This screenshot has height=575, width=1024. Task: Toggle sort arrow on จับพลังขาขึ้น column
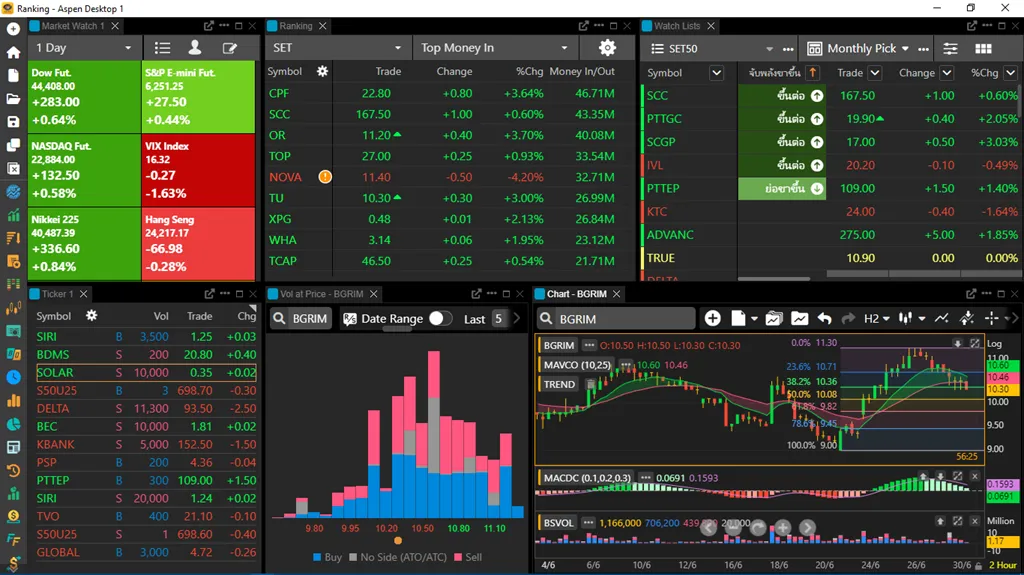click(812, 73)
